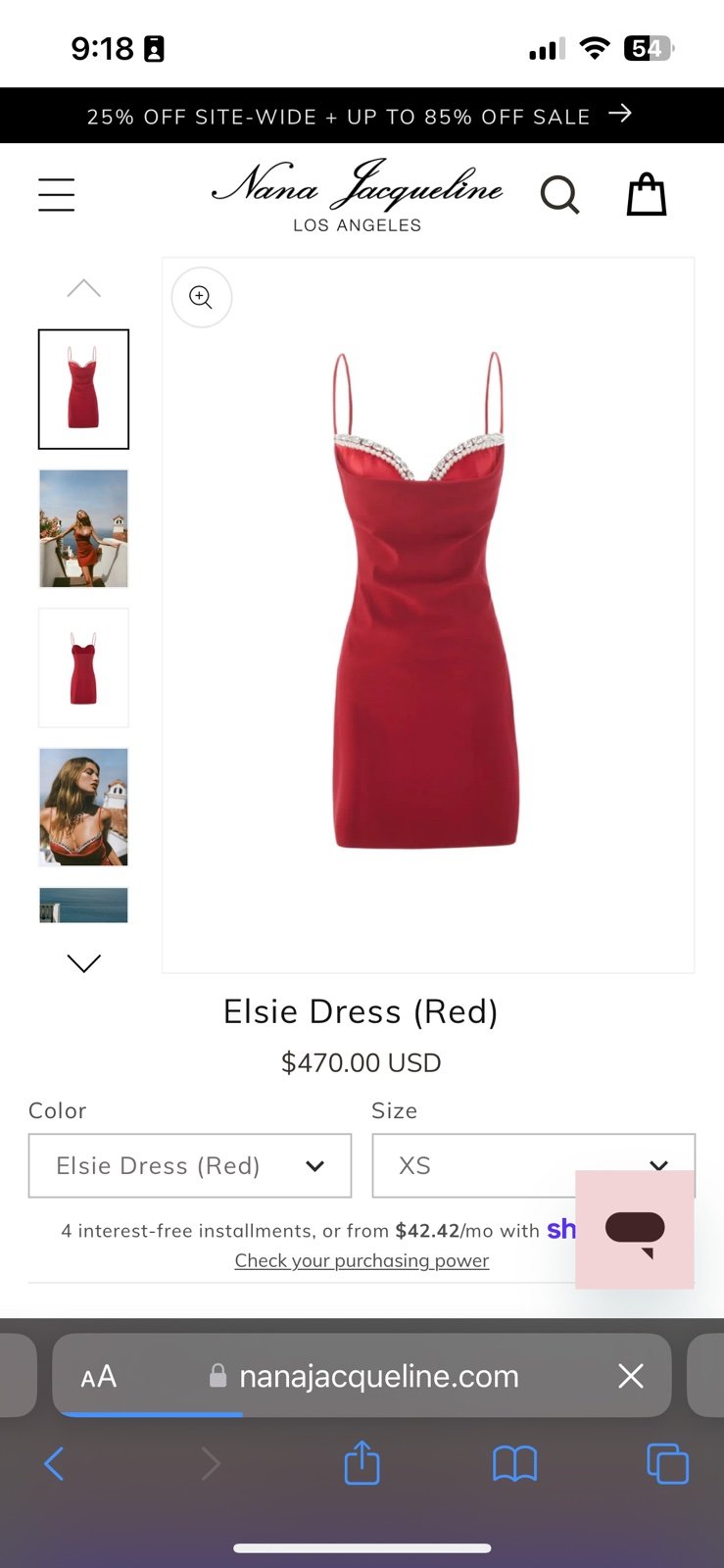Open the Safari bookmarks book icon

tap(514, 1464)
